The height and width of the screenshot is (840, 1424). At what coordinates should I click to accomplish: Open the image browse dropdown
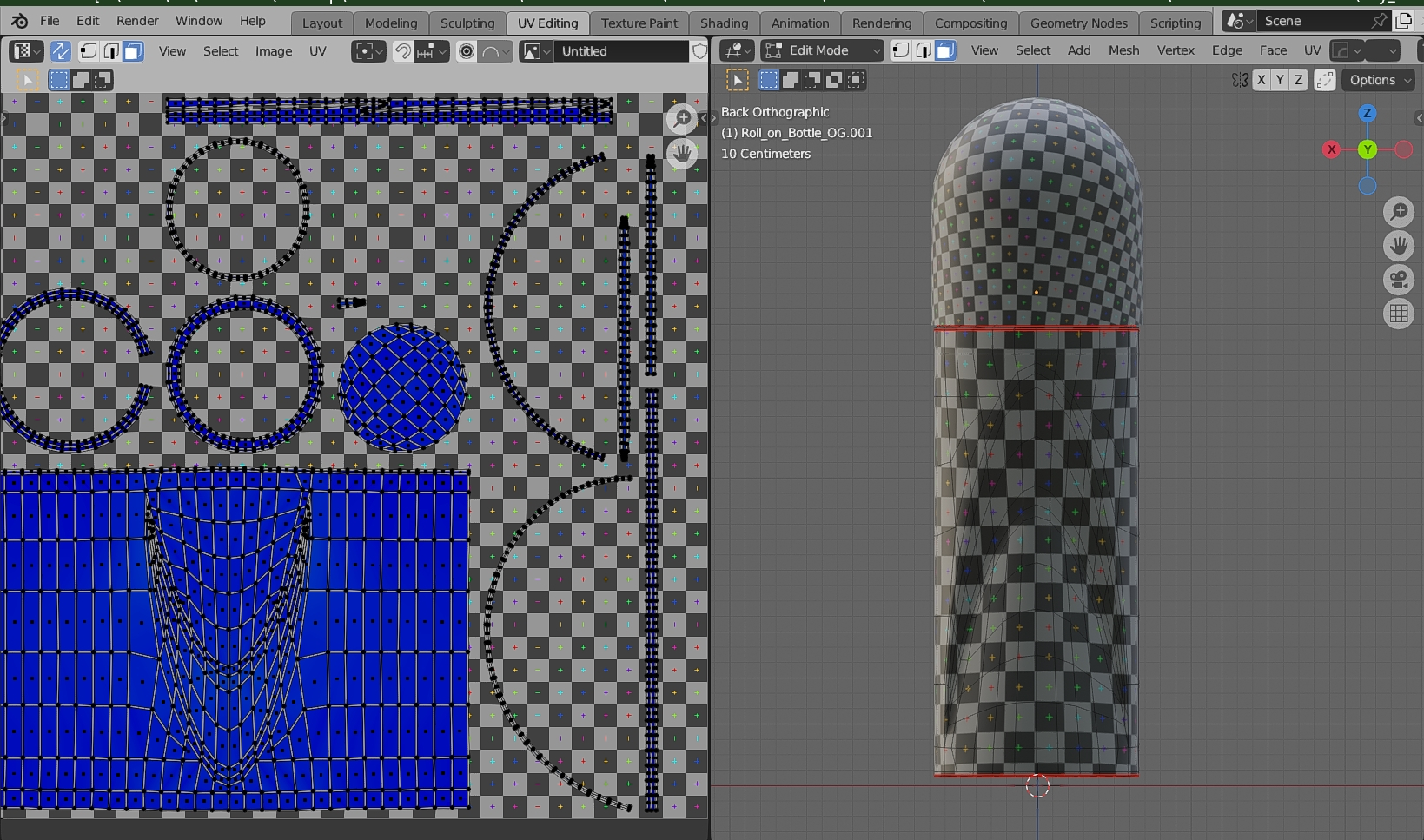pos(536,51)
